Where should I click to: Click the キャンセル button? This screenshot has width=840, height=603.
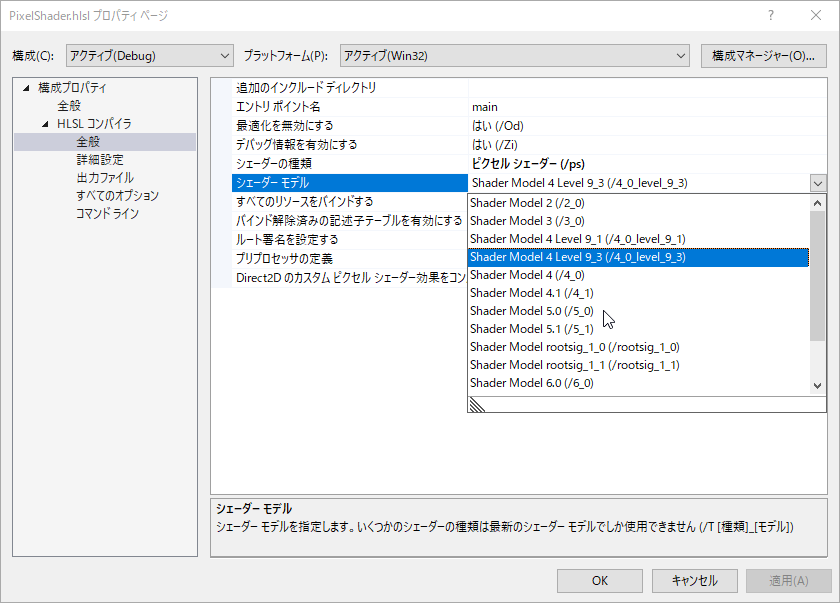pos(695,581)
